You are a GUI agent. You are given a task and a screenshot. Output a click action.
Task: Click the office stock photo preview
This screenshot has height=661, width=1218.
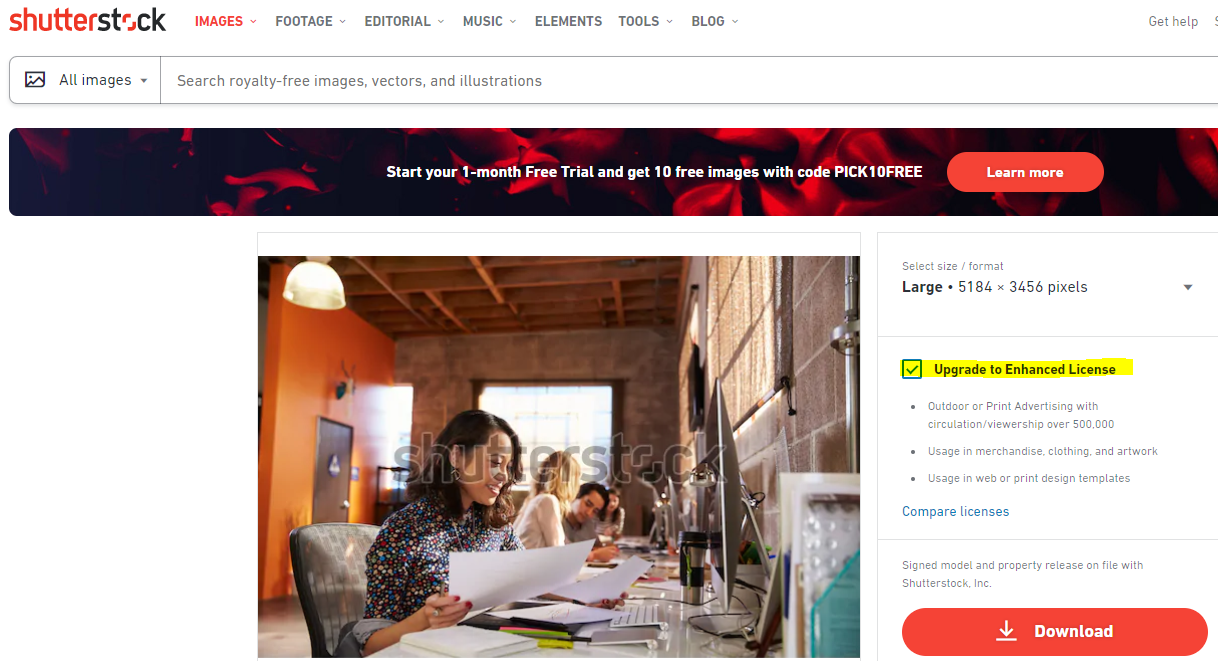(559, 456)
